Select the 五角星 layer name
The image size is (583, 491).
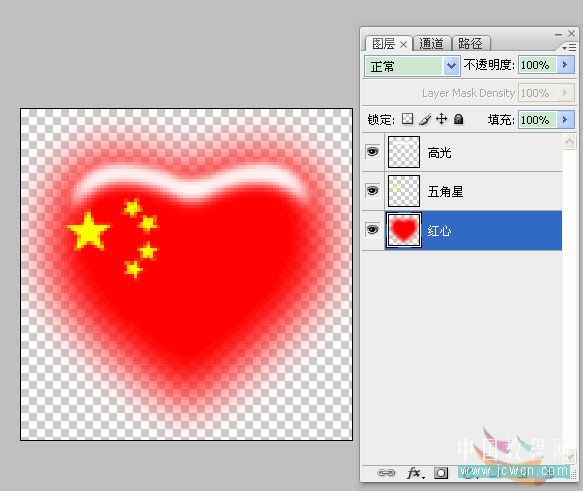[x=445, y=192]
